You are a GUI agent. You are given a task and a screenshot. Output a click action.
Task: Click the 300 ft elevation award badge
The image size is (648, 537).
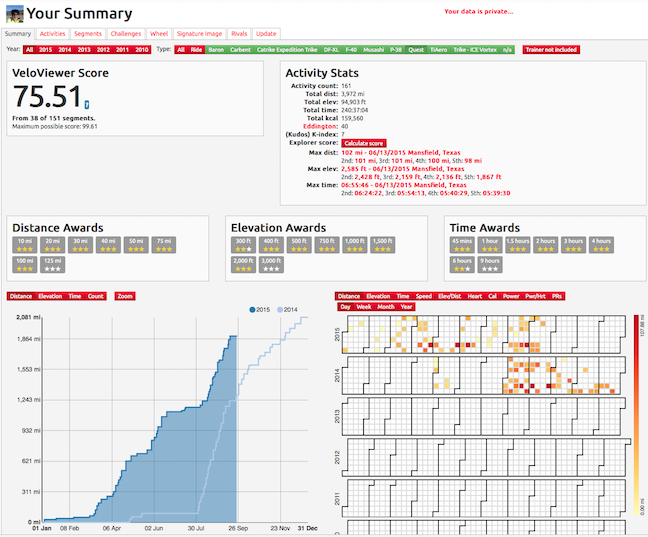[x=243, y=245]
